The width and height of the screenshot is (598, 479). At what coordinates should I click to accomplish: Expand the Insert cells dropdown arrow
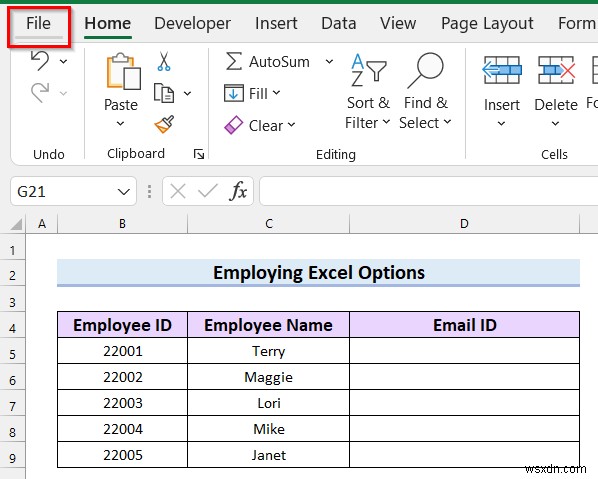tap(502, 124)
